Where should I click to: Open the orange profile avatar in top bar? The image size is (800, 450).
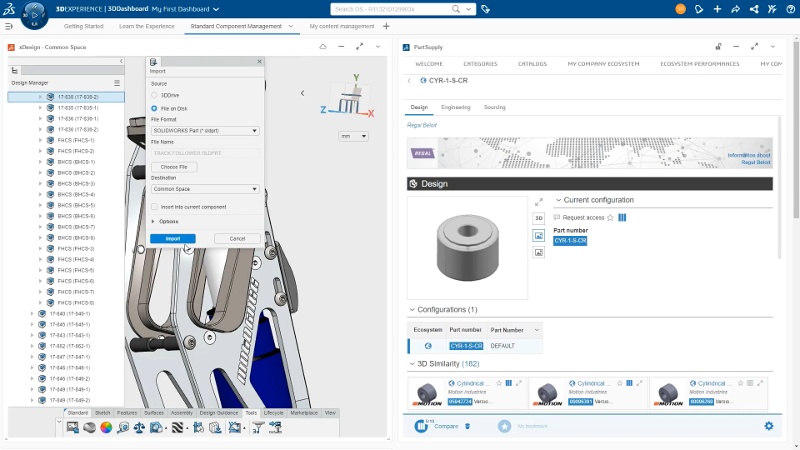[x=680, y=9]
